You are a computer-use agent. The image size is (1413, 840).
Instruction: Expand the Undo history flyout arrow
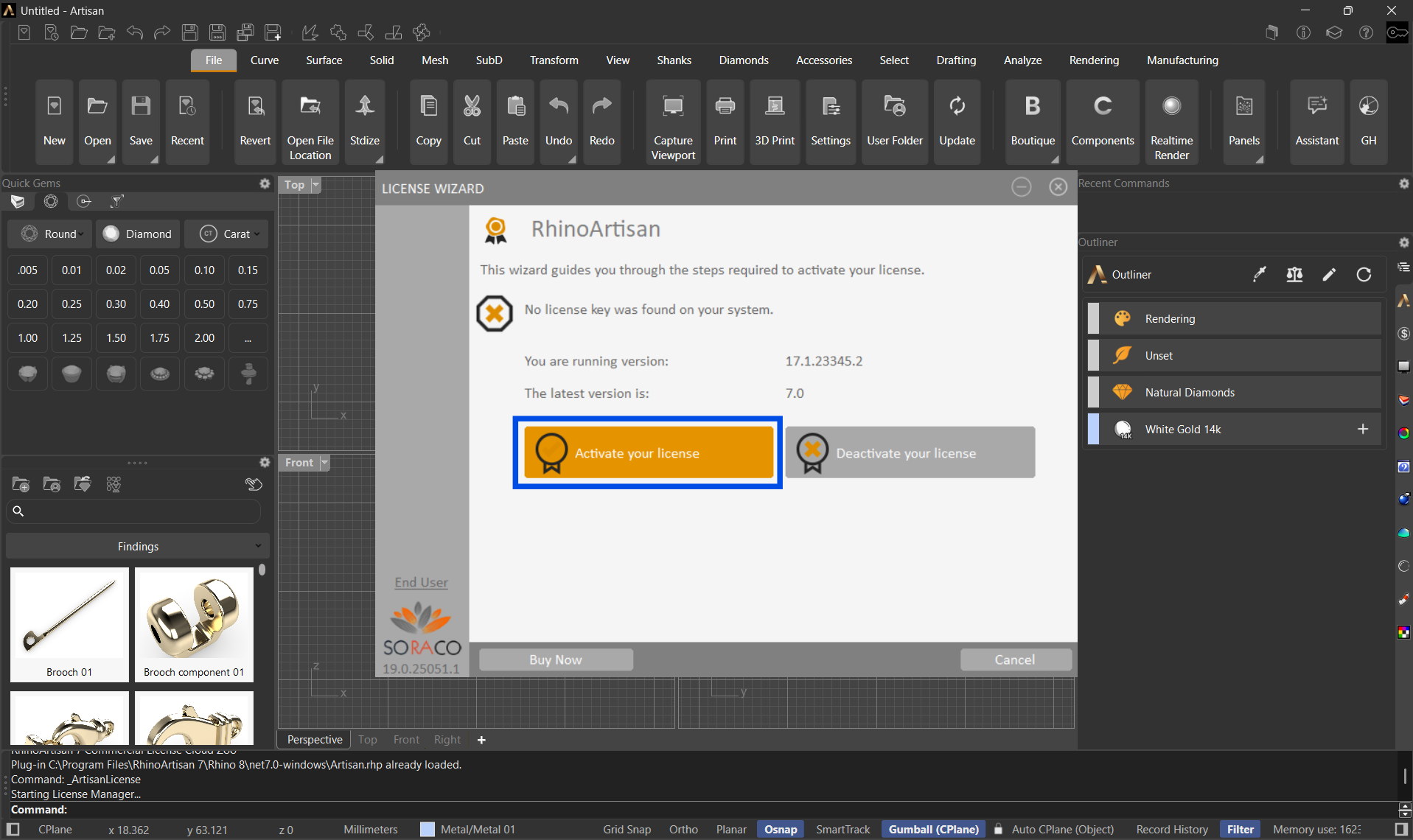point(572,159)
